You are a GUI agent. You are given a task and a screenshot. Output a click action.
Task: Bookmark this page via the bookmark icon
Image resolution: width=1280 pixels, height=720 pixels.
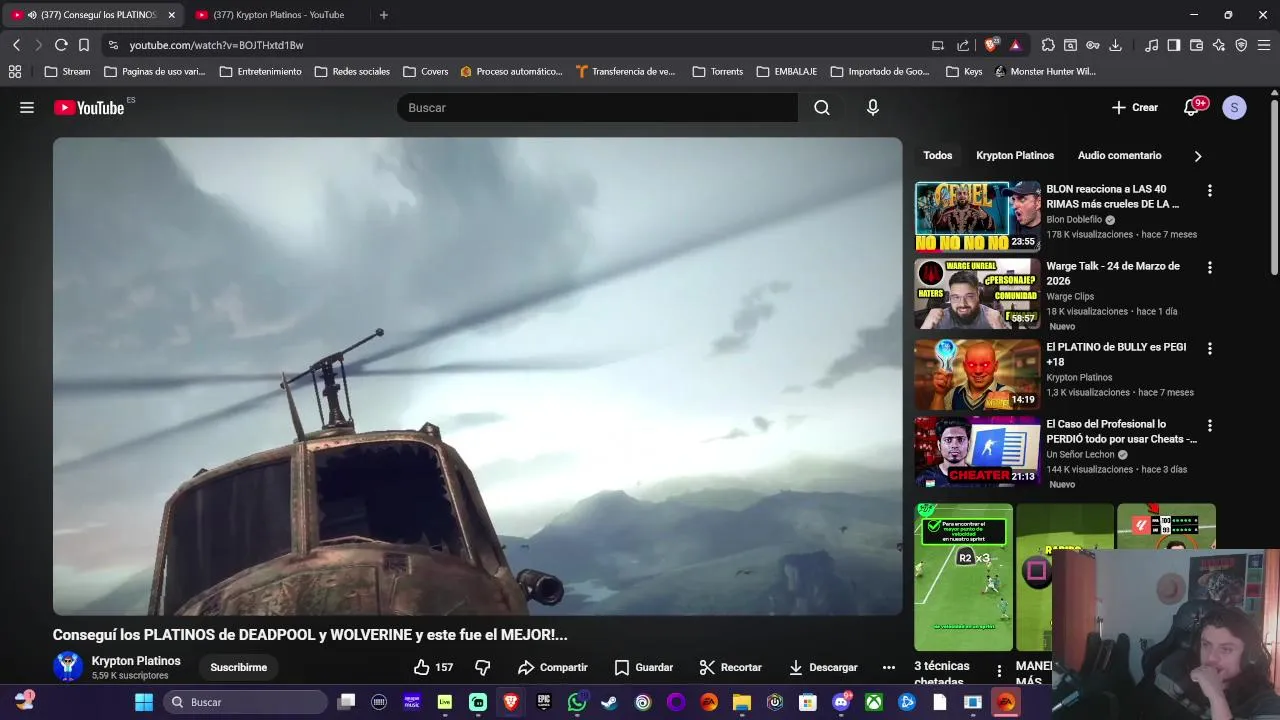[84, 45]
